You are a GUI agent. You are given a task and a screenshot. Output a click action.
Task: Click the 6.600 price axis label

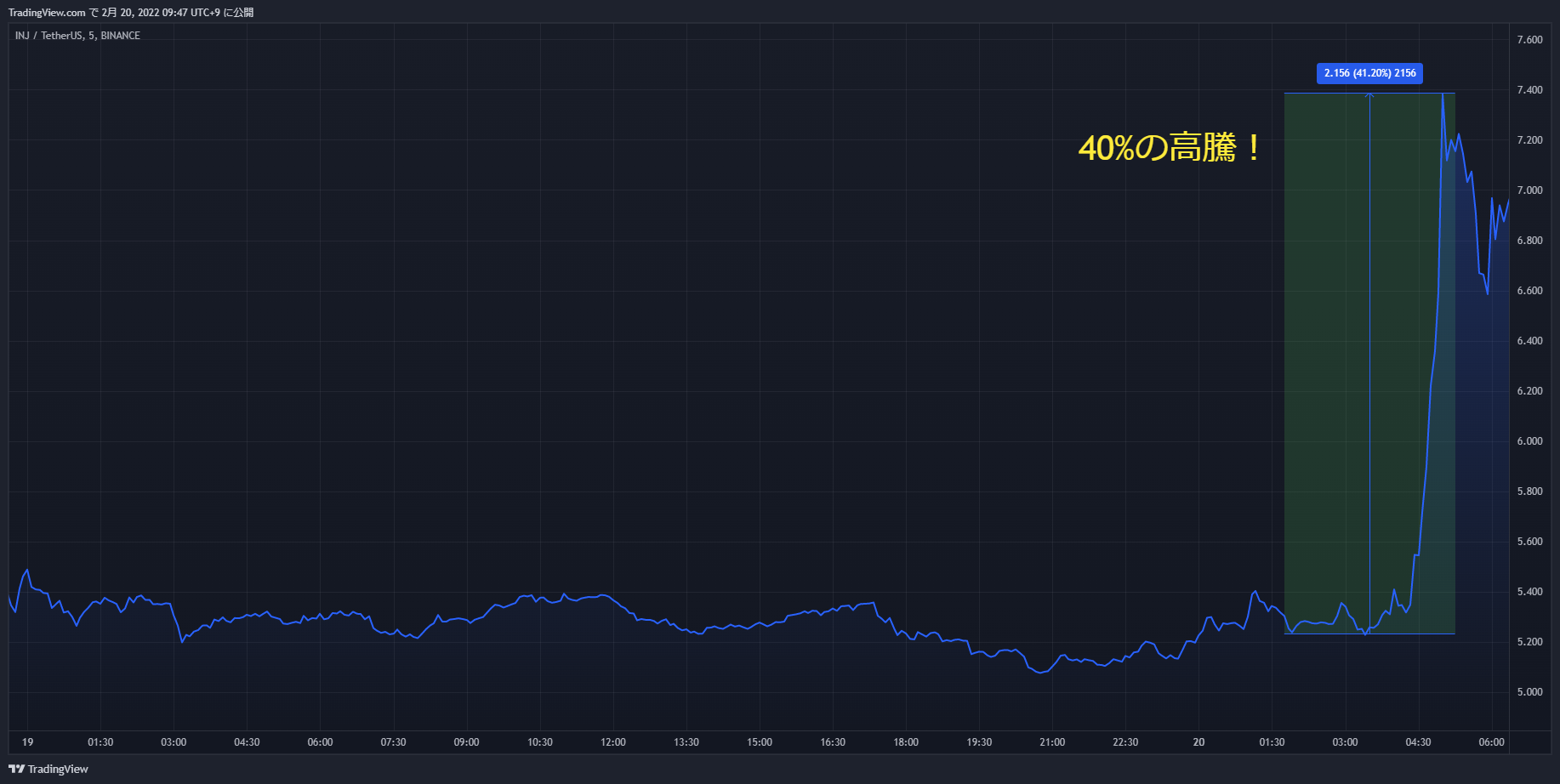point(1529,291)
